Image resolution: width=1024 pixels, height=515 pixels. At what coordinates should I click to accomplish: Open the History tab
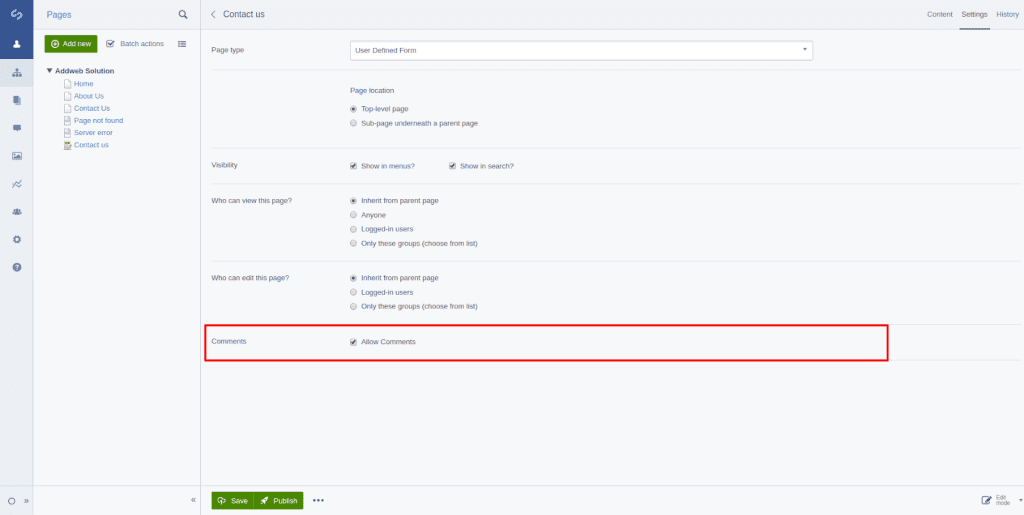1007,14
